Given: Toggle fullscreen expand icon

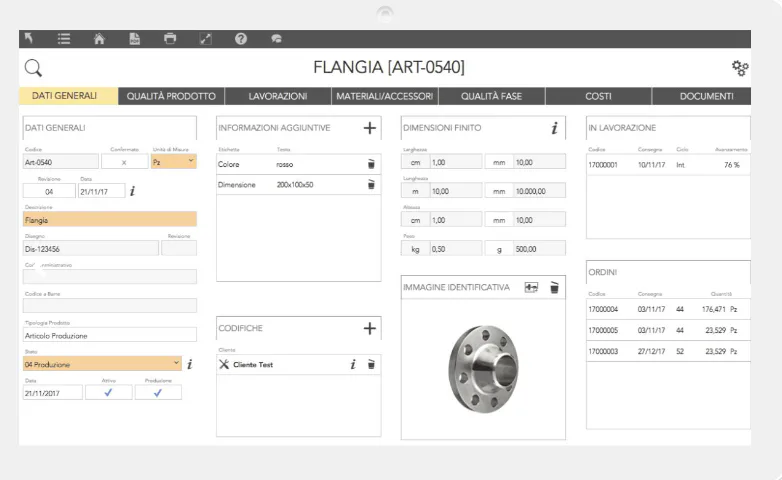Looking at the screenshot, I should click(205, 39).
